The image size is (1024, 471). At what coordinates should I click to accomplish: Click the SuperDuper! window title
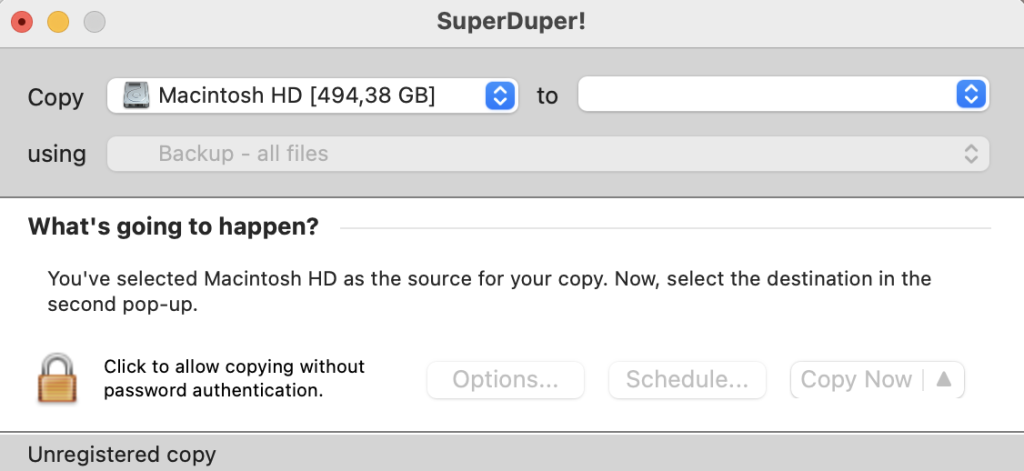(x=511, y=22)
